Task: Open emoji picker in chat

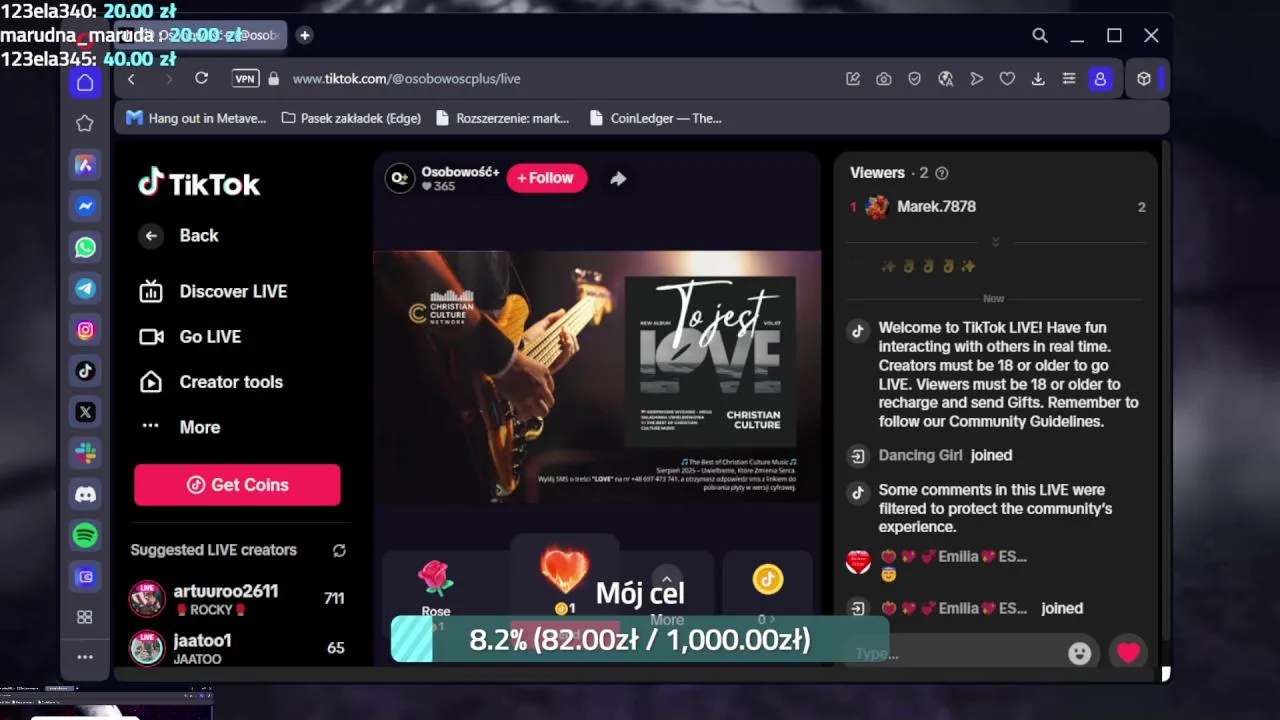Action: [x=1080, y=653]
